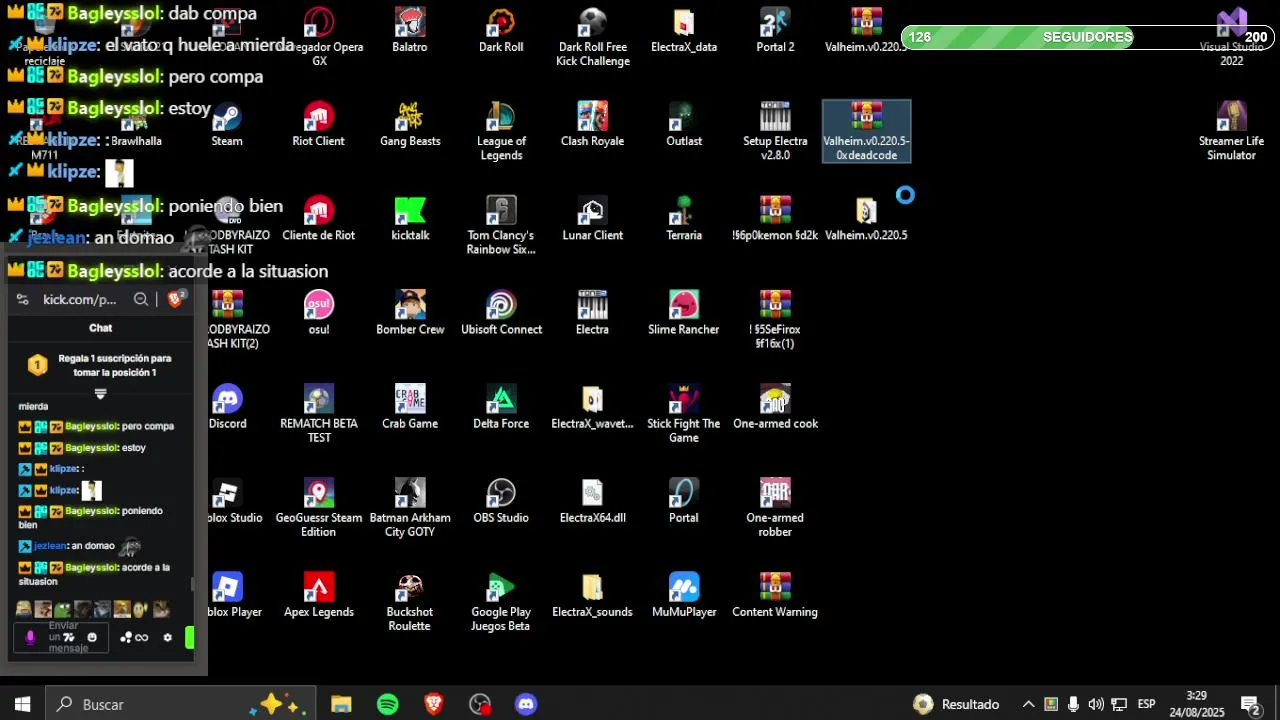Viewport: 1280px width, 720px height.
Task: Open Brave Shields in the chat popup
Action: coord(176,298)
